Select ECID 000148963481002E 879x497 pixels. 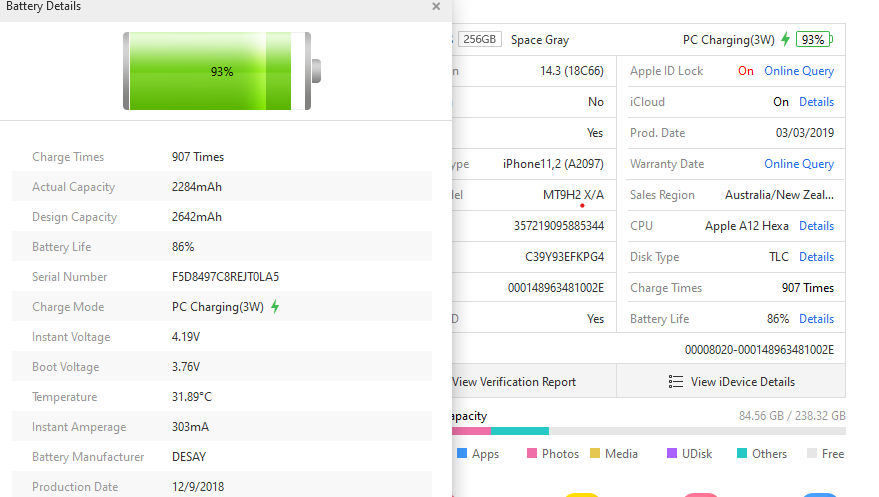coord(556,288)
